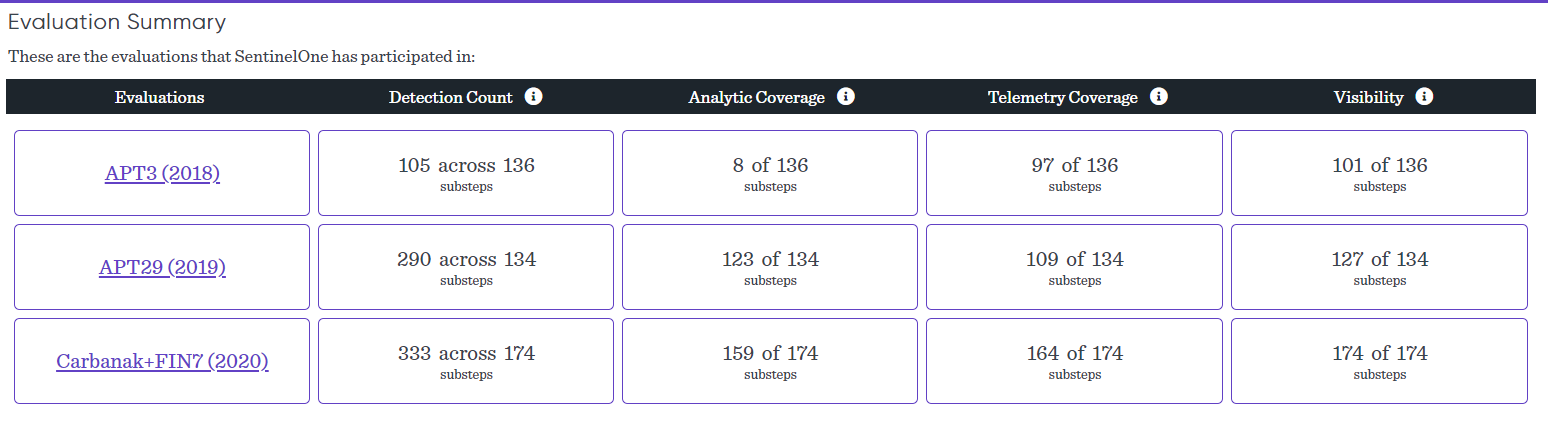This screenshot has width=1548, height=423.
Task: Click the Detection Count header label
Action: tap(450, 97)
